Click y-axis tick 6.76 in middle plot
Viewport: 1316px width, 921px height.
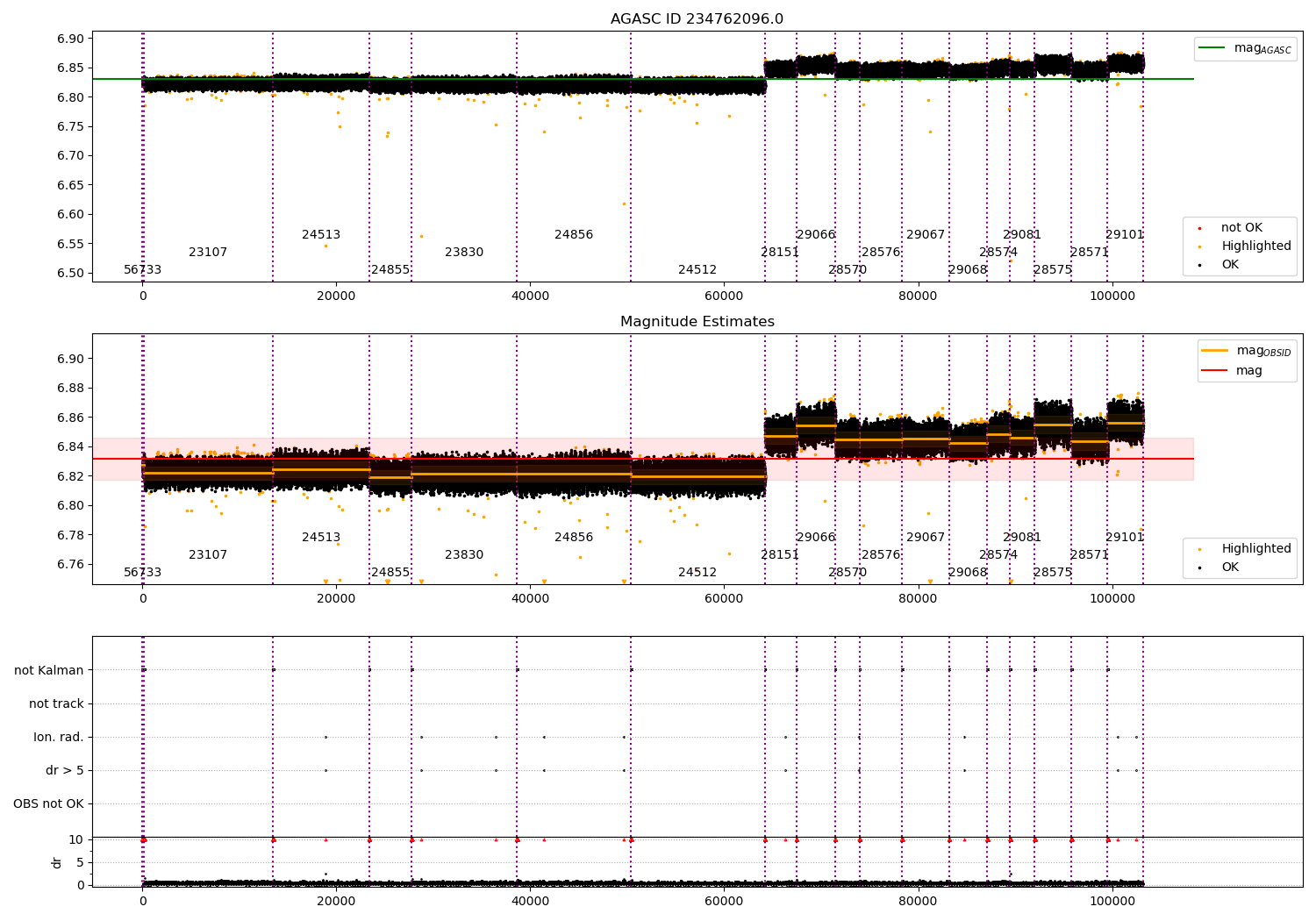tap(71, 565)
